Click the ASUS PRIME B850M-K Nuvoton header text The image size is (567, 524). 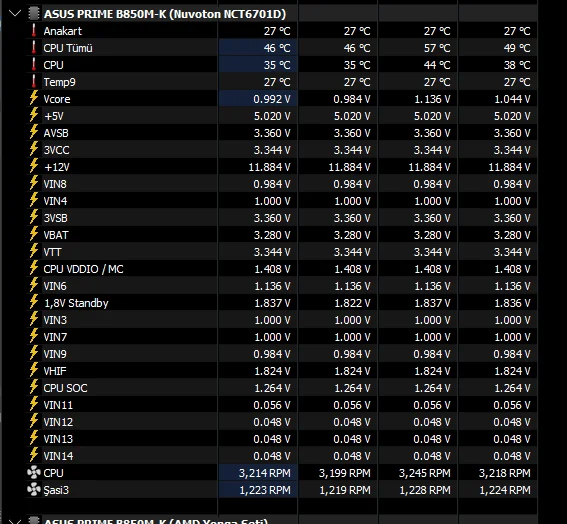165,14
